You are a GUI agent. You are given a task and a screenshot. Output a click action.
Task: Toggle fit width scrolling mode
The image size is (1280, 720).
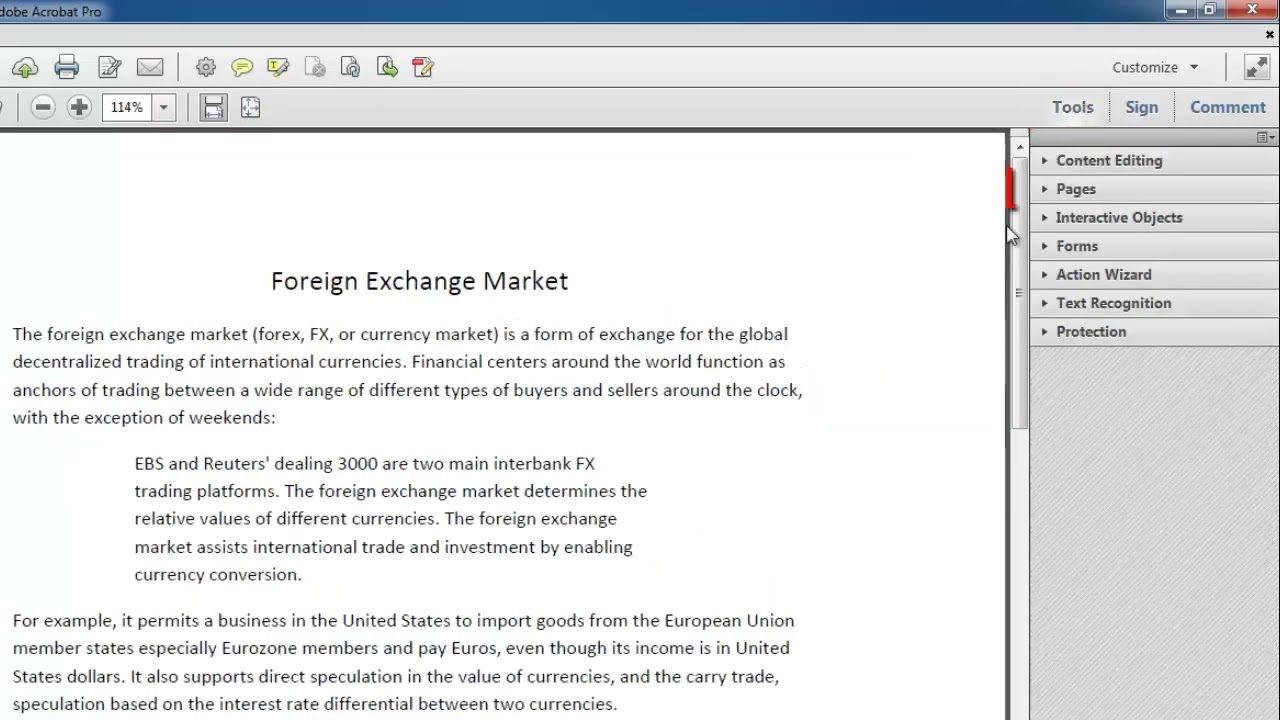coord(213,107)
